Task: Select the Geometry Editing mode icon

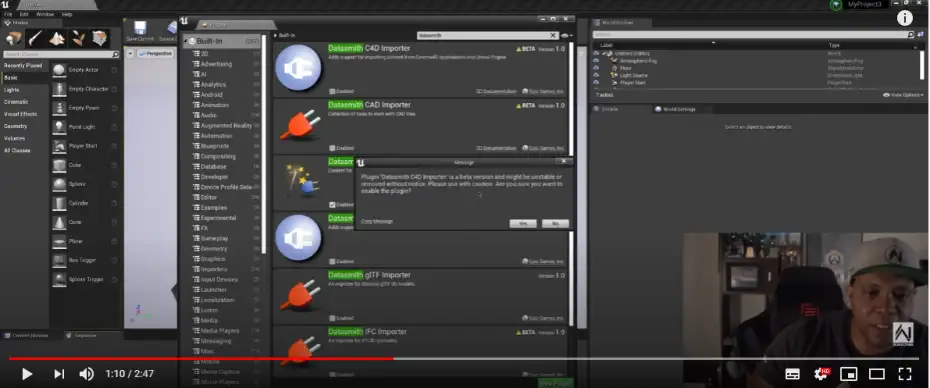Action: point(100,38)
